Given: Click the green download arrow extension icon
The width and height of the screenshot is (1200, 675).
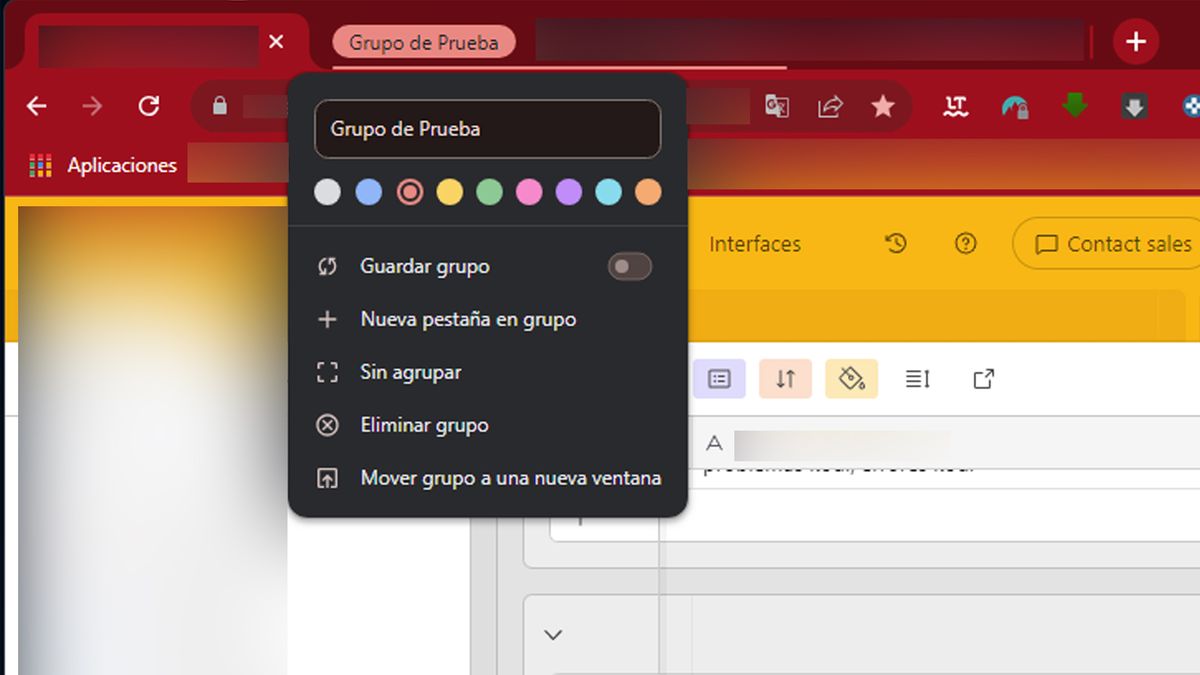Looking at the screenshot, I should pyautogui.click(x=1074, y=106).
